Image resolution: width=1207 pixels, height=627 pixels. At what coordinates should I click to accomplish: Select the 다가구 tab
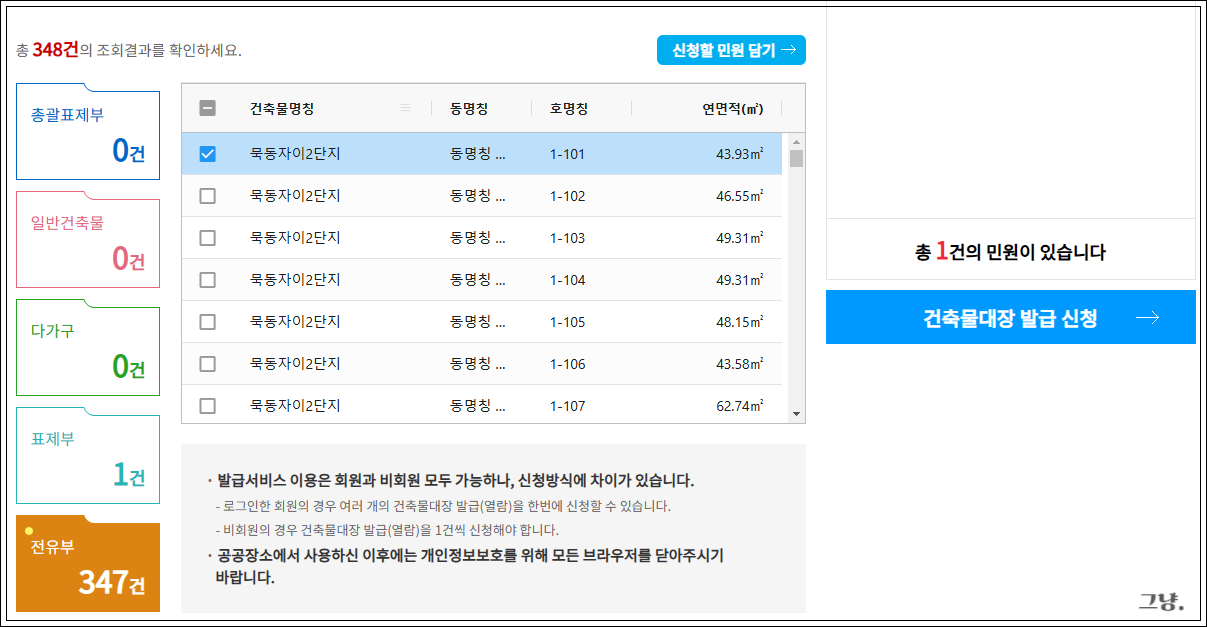click(88, 352)
